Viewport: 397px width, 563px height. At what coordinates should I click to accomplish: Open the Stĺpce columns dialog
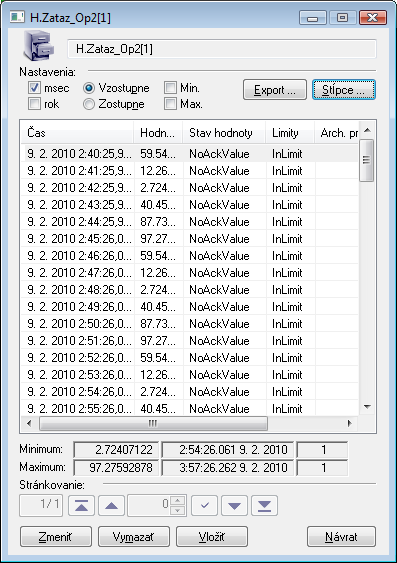click(344, 90)
